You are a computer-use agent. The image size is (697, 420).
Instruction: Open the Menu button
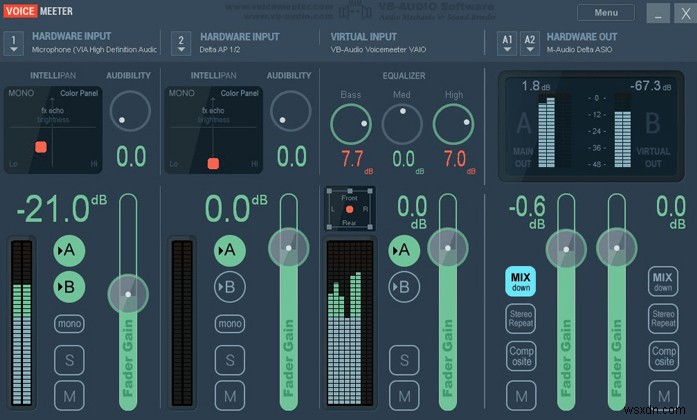pos(605,13)
